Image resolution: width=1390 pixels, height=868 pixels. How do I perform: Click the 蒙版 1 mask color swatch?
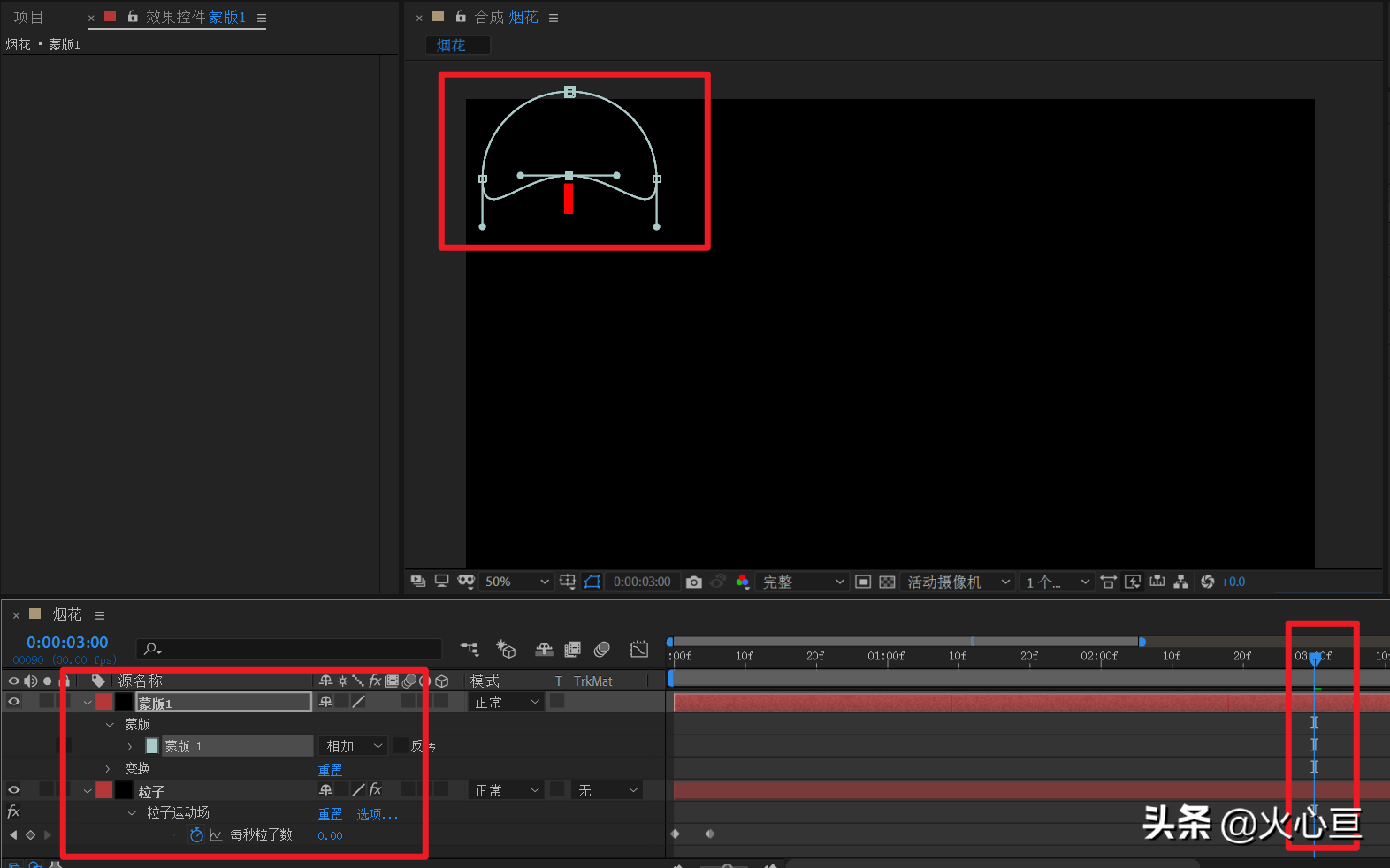(x=152, y=746)
